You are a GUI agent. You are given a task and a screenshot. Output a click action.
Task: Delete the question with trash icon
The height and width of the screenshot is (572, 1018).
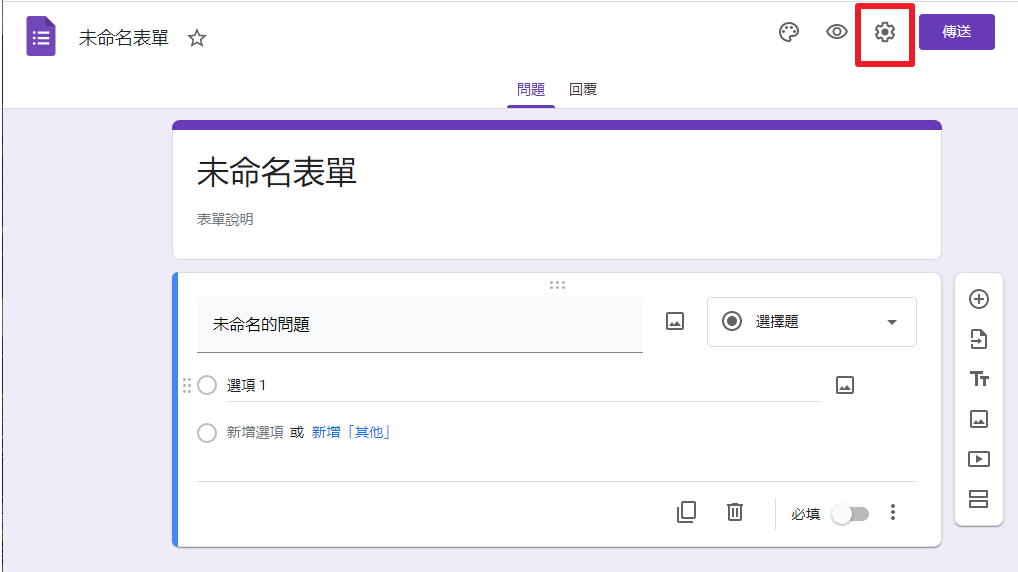pos(734,512)
